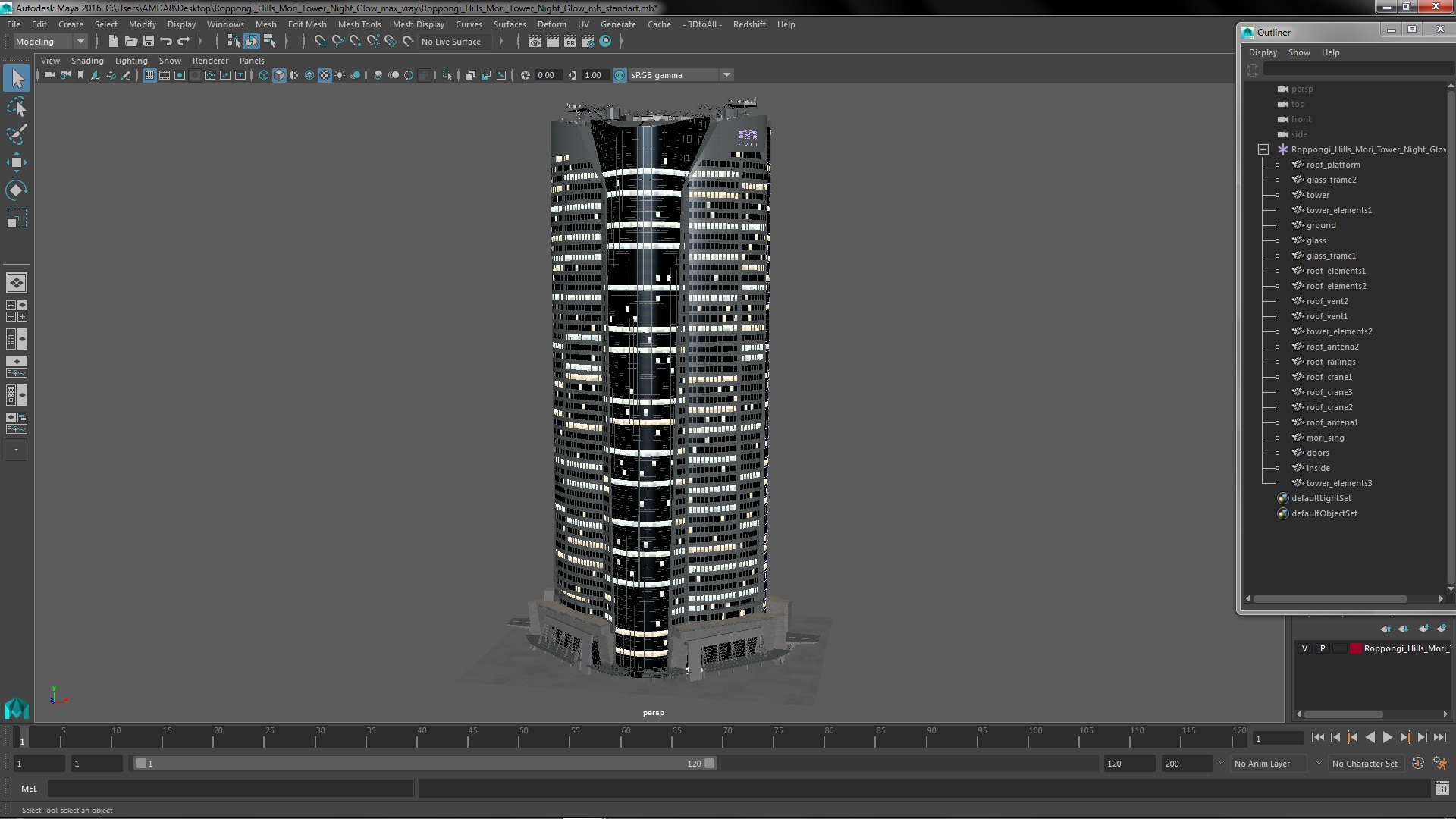
Task: Select the arrow Select Tool
Action: click(x=17, y=78)
